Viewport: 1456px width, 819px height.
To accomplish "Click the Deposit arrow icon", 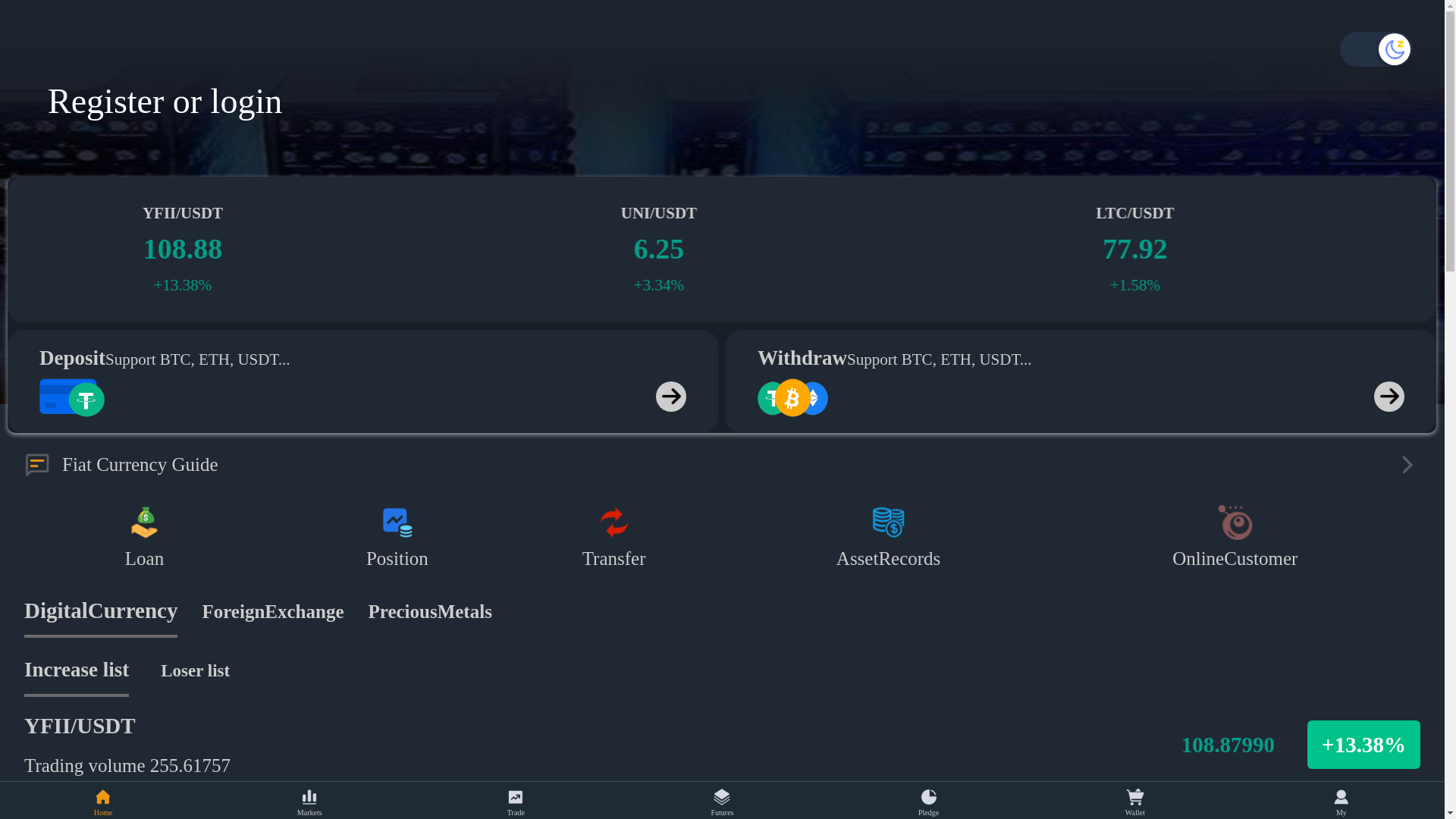I will click(671, 397).
